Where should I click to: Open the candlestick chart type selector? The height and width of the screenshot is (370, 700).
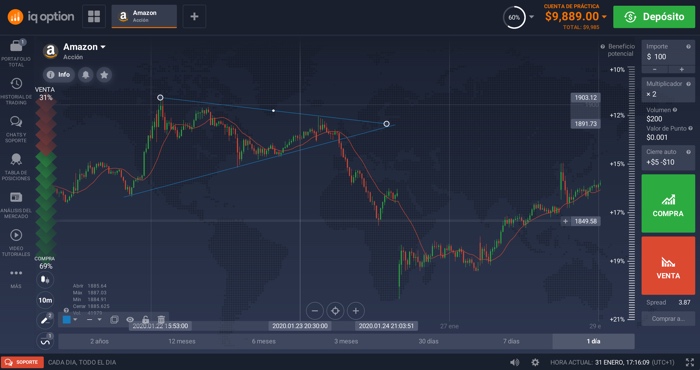(45, 280)
